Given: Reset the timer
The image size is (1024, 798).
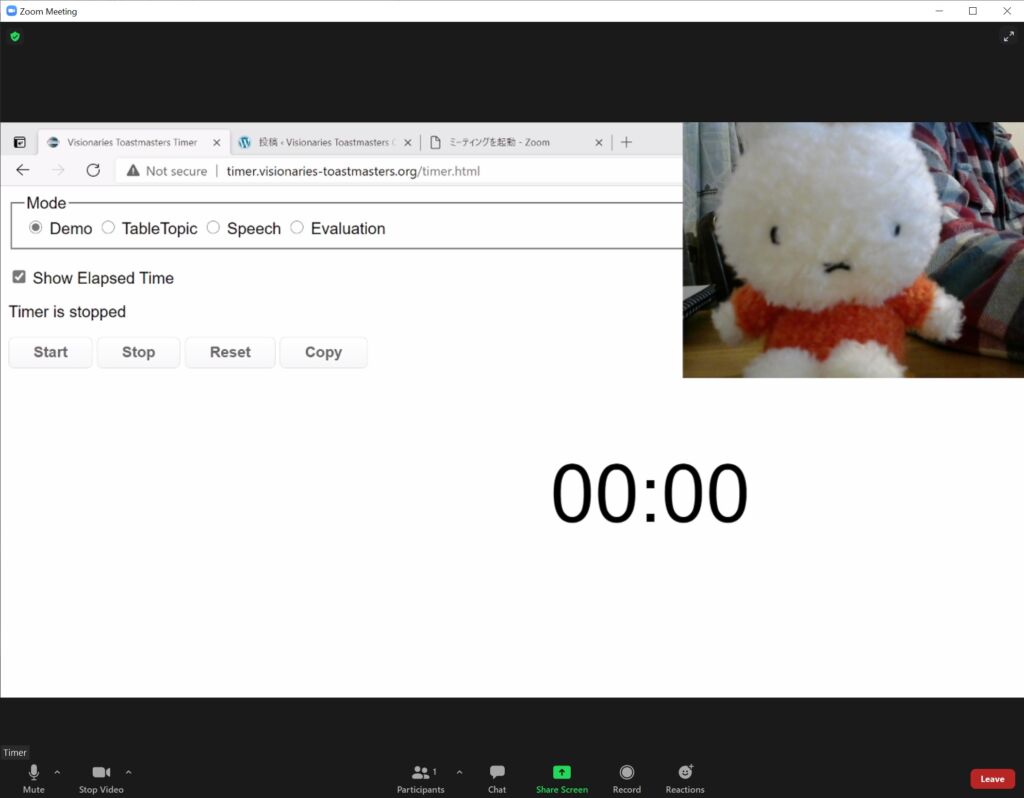Looking at the screenshot, I should point(230,353).
